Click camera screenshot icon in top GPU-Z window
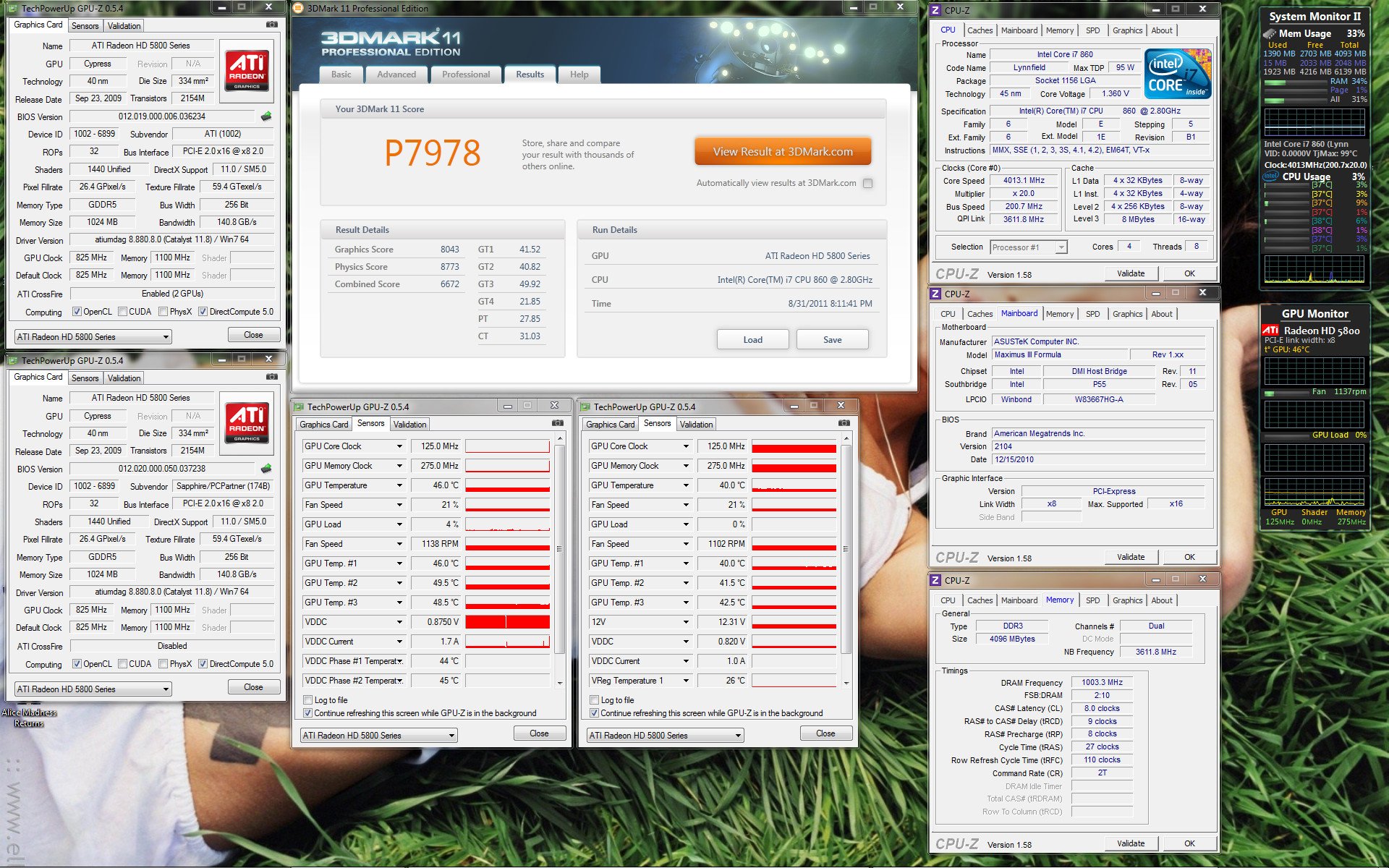The image size is (1389, 868). (271, 25)
